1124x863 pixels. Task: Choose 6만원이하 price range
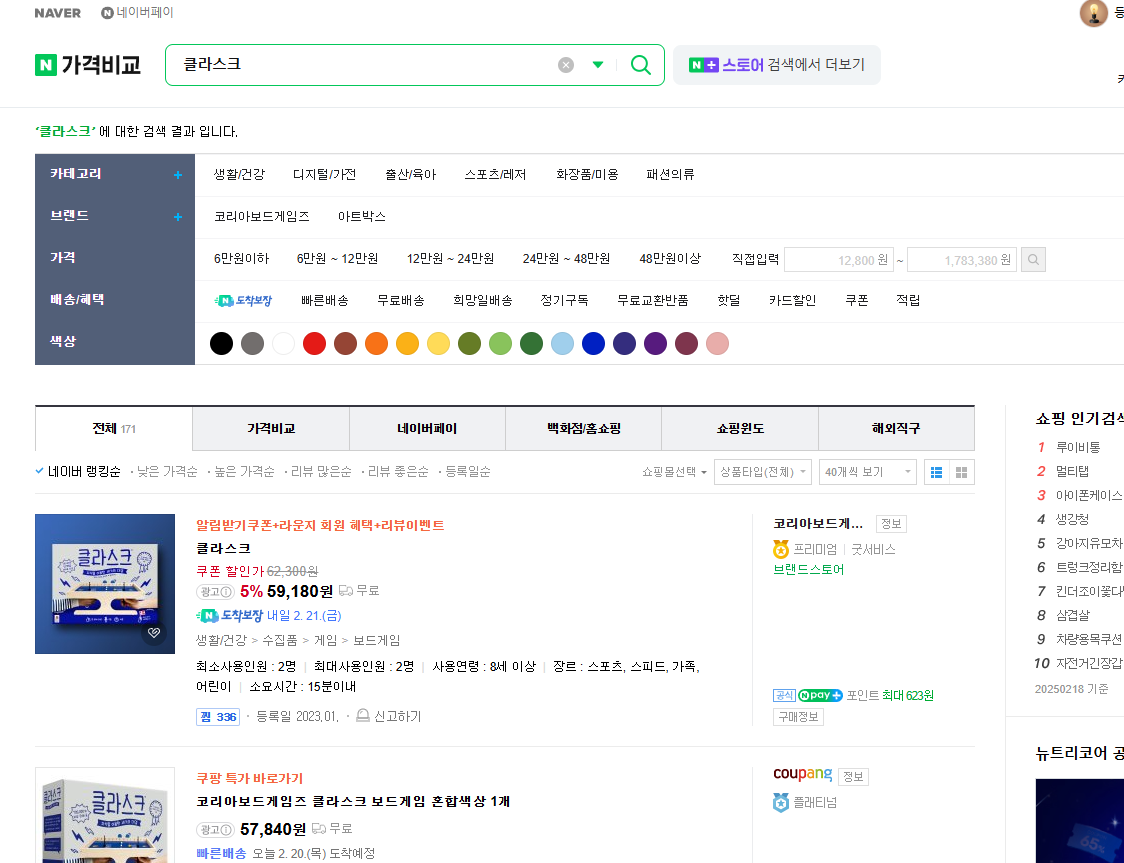(242, 259)
